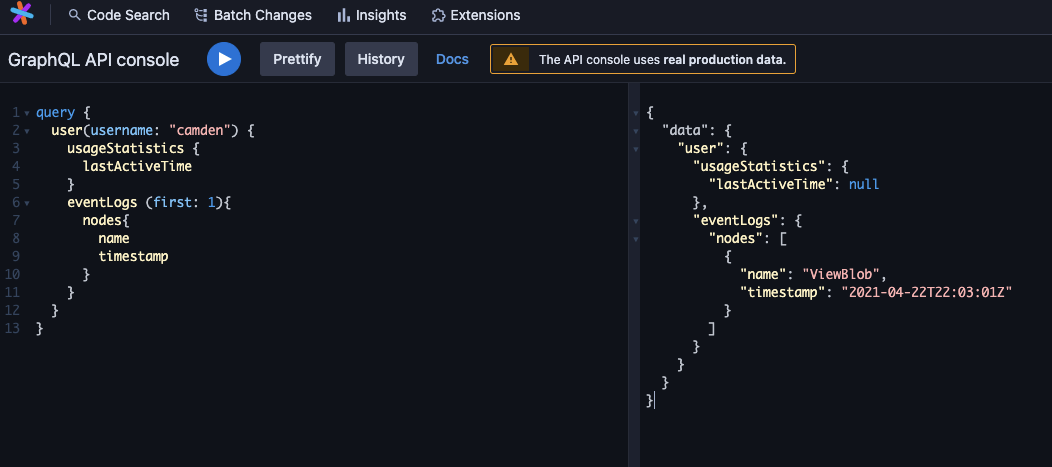Screen dimensions: 1052x467
Task: Collapse the "data" object in results
Action: pos(636,131)
